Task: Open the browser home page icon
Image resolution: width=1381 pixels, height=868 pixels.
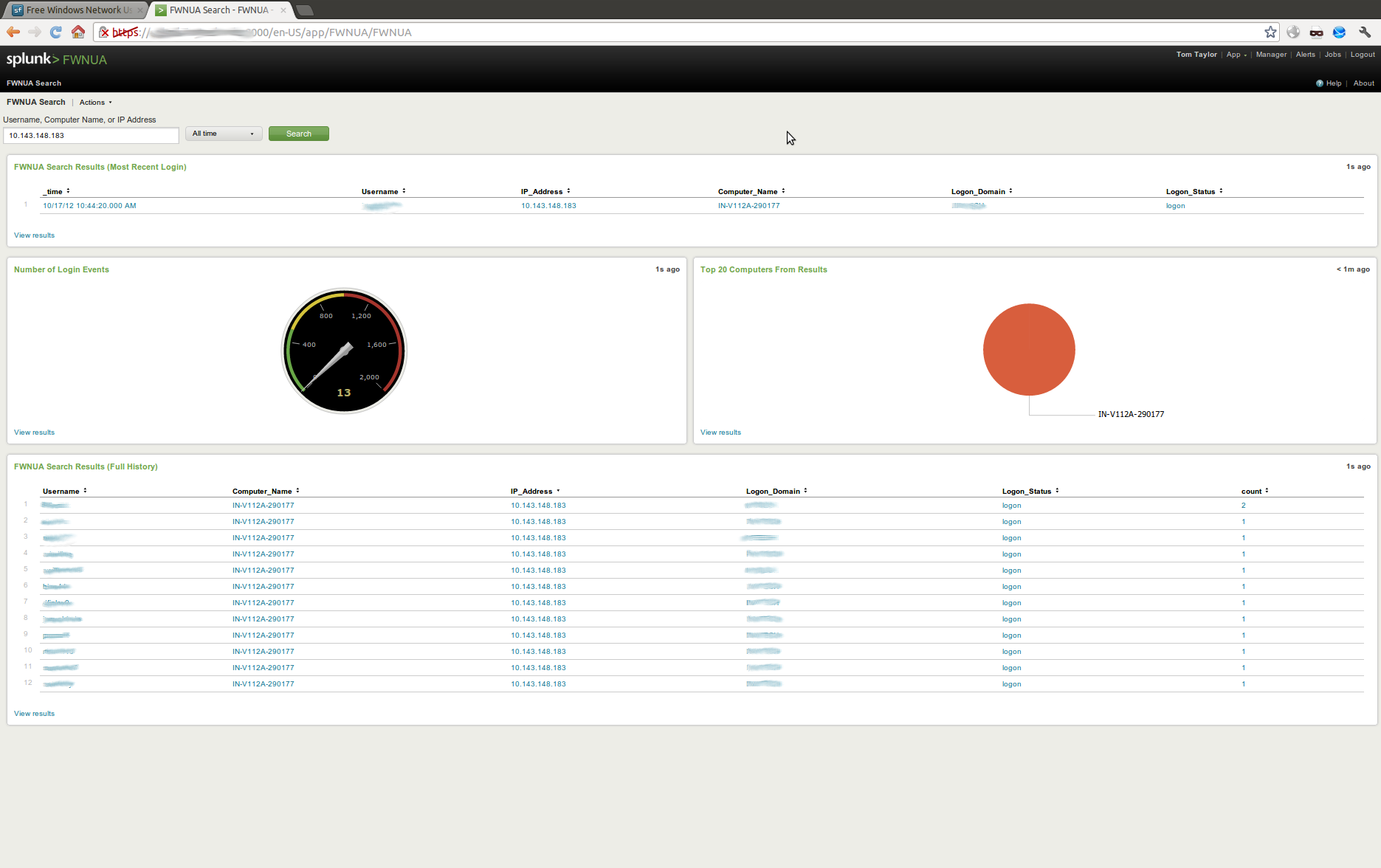Action: pos(78,32)
